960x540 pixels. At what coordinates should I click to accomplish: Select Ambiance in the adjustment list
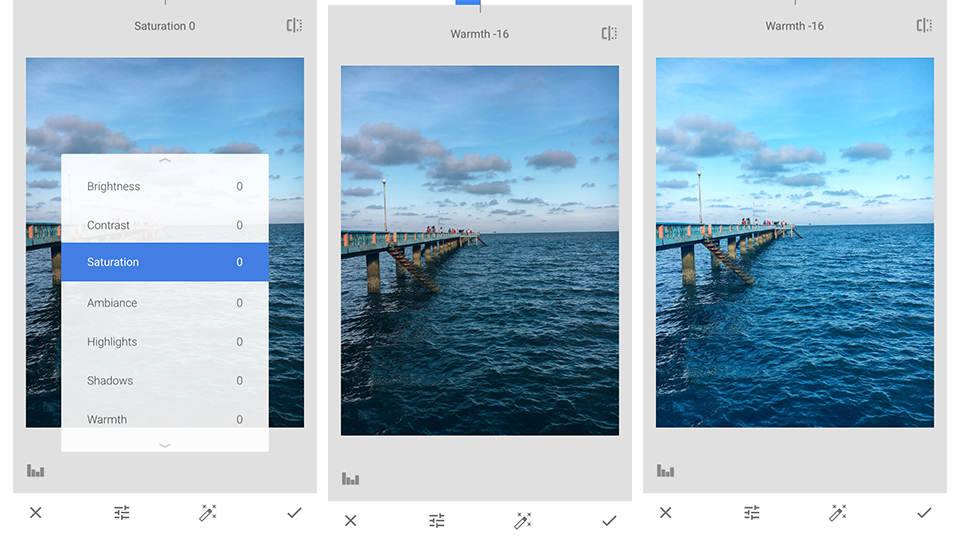click(165, 302)
